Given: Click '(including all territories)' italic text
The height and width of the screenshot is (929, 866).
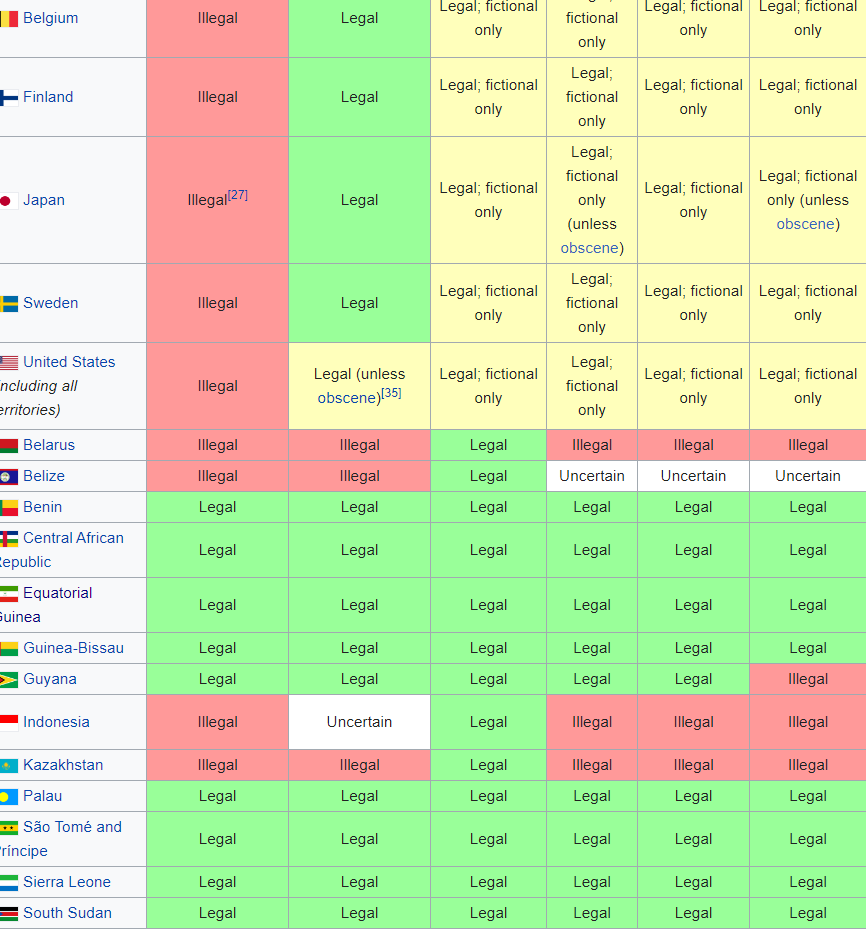Looking at the screenshot, I should [x=39, y=398].
